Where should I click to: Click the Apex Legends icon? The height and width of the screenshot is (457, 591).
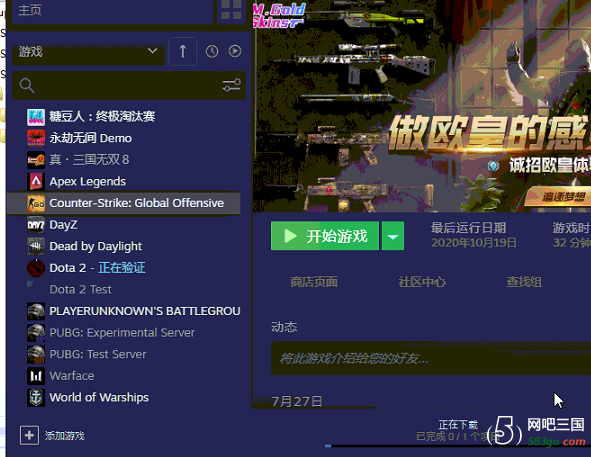tap(36, 182)
